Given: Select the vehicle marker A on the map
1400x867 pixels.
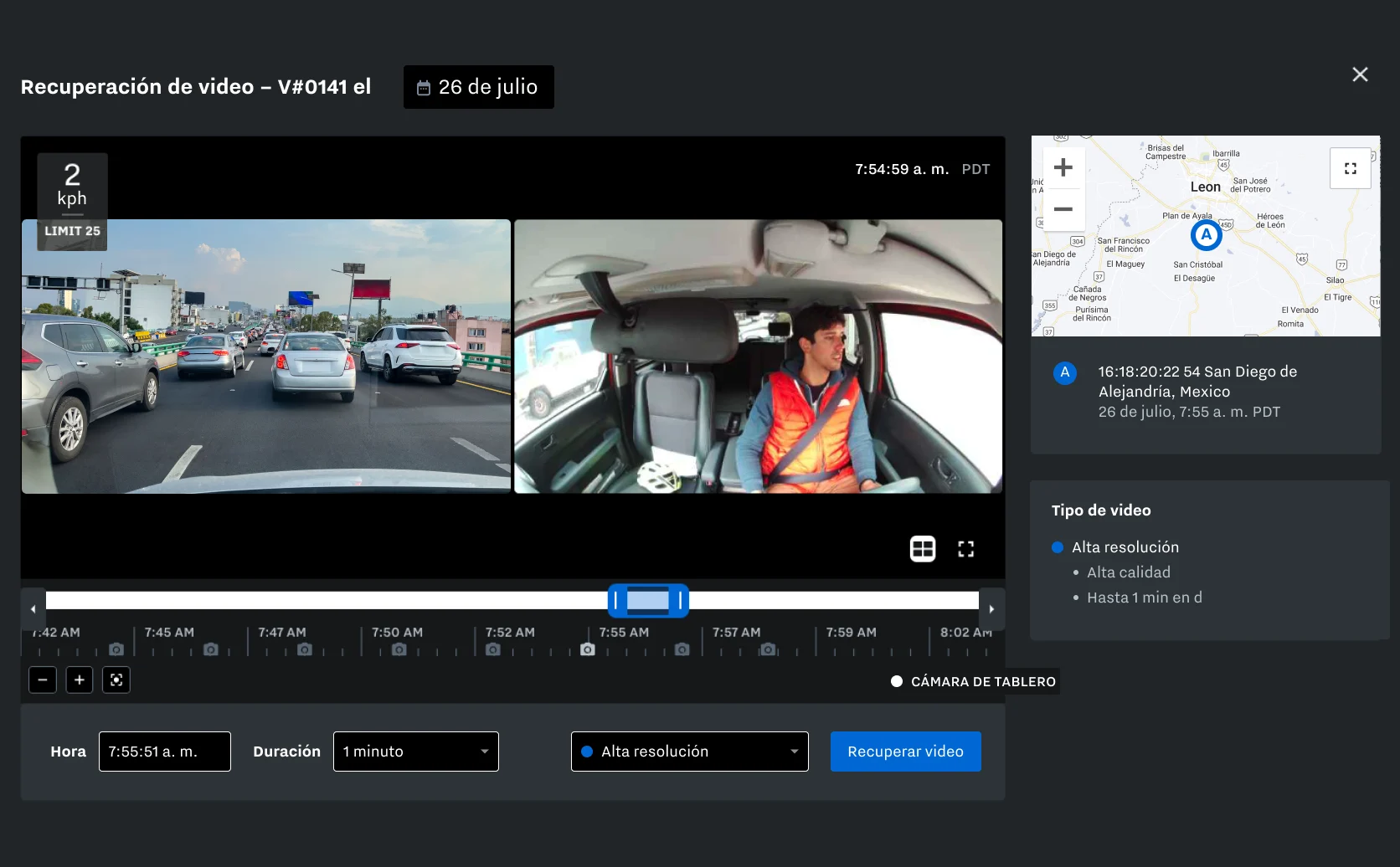Looking at the screenshot, I should (1205, 235).
